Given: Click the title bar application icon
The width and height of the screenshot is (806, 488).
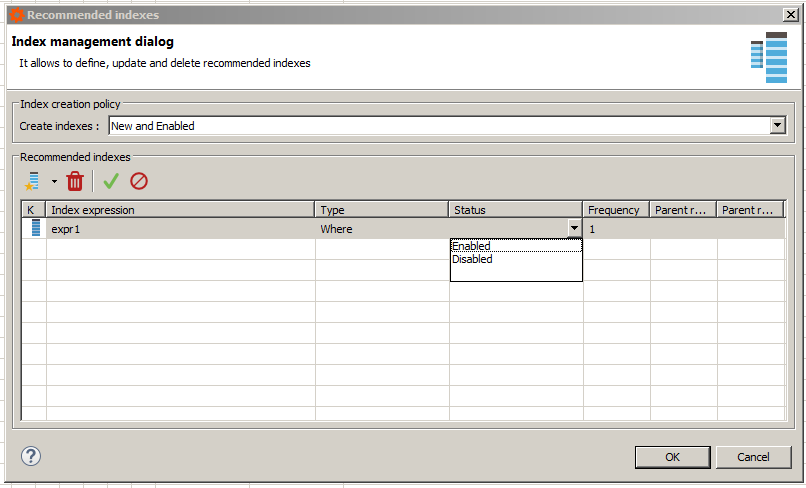Looking at the screenshot, I should (17, 15).
